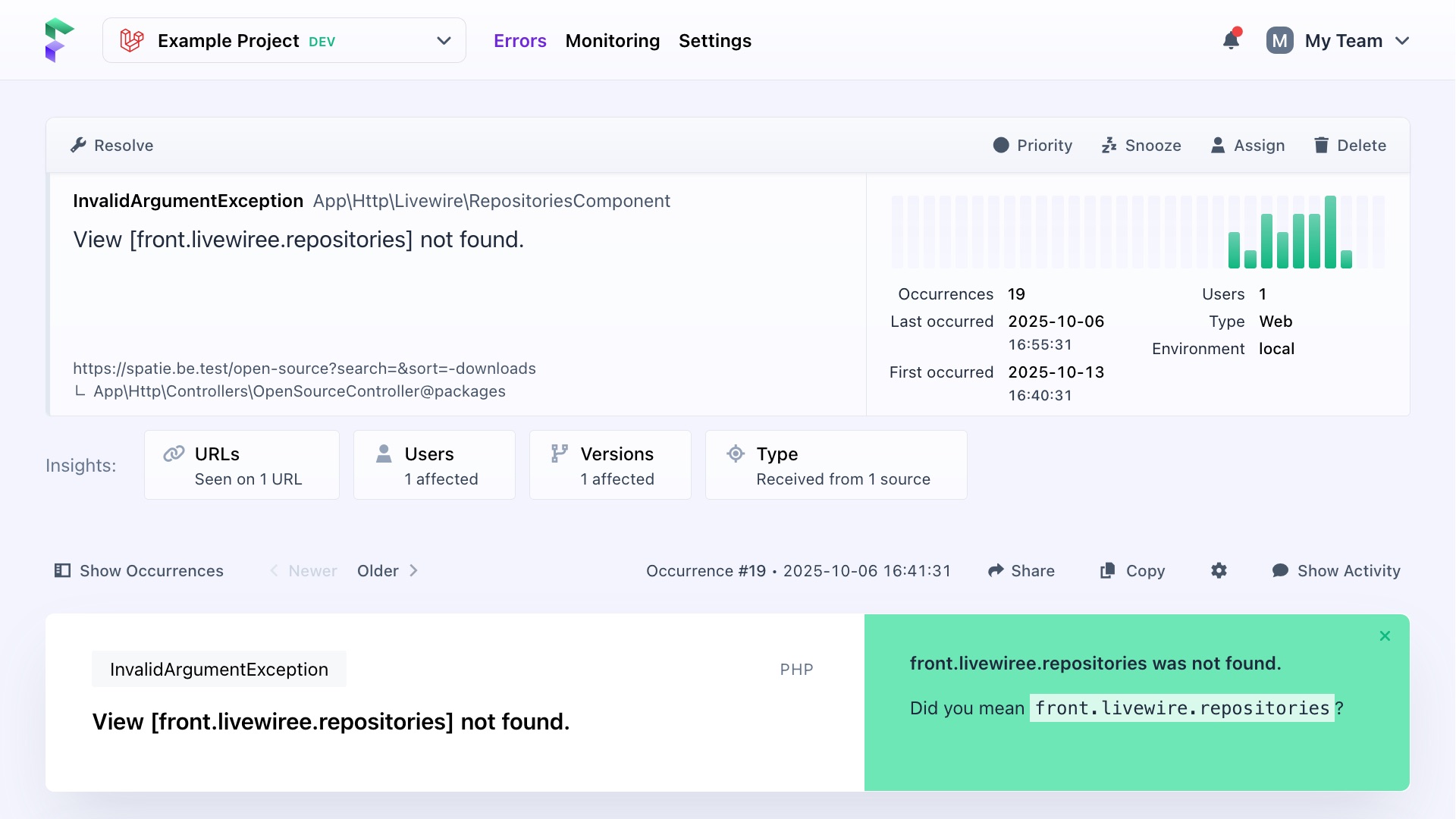Click the Assign icon to assign this error
The width and height of the screenshot is (1456, 819).
(x=1218, y=145)
